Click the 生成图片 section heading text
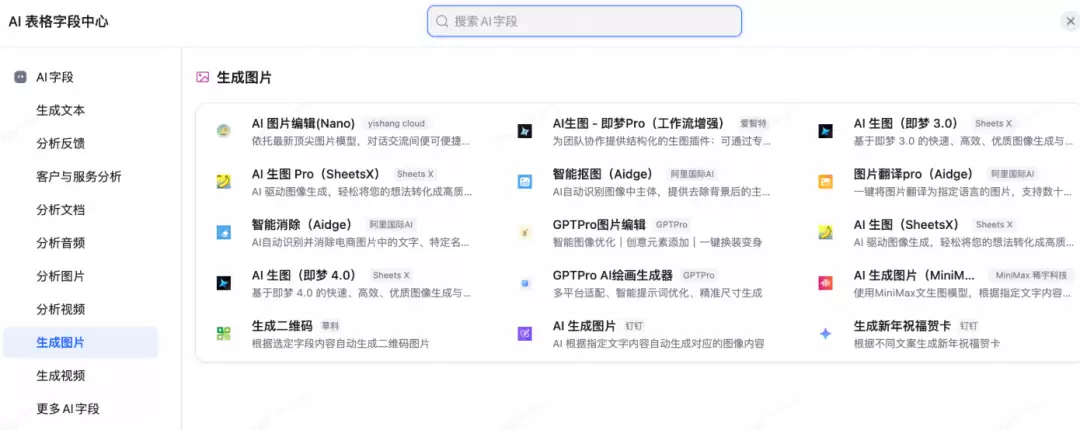The width and height of the screenshot is (1080, 430). coord(245,77)
